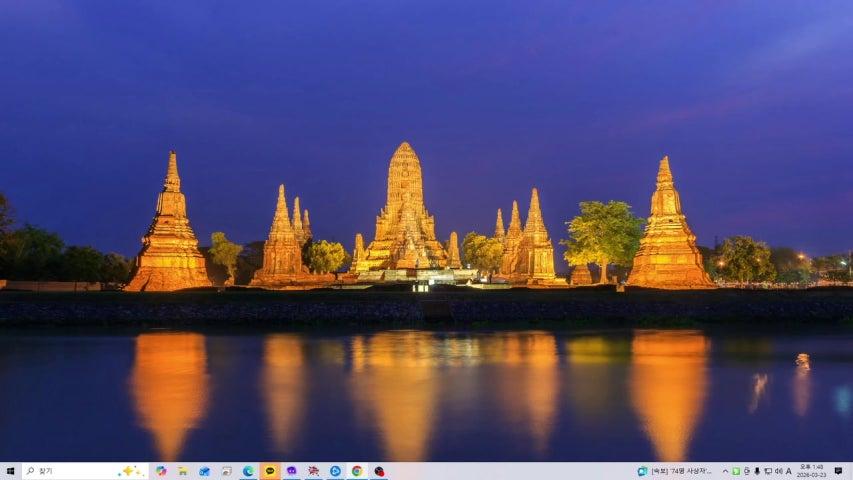This screenshot has height=480, width=853.
Task: Expand the hidden system tray icons
Action: (725, 471)
